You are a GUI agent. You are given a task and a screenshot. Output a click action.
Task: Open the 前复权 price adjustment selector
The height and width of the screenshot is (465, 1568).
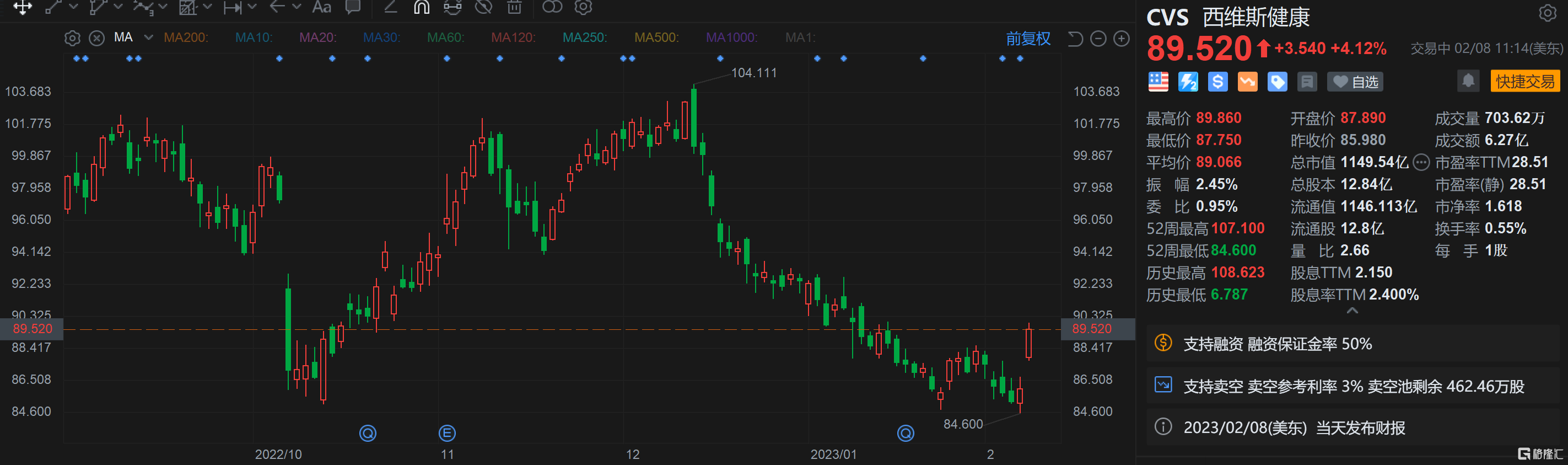1027,39
